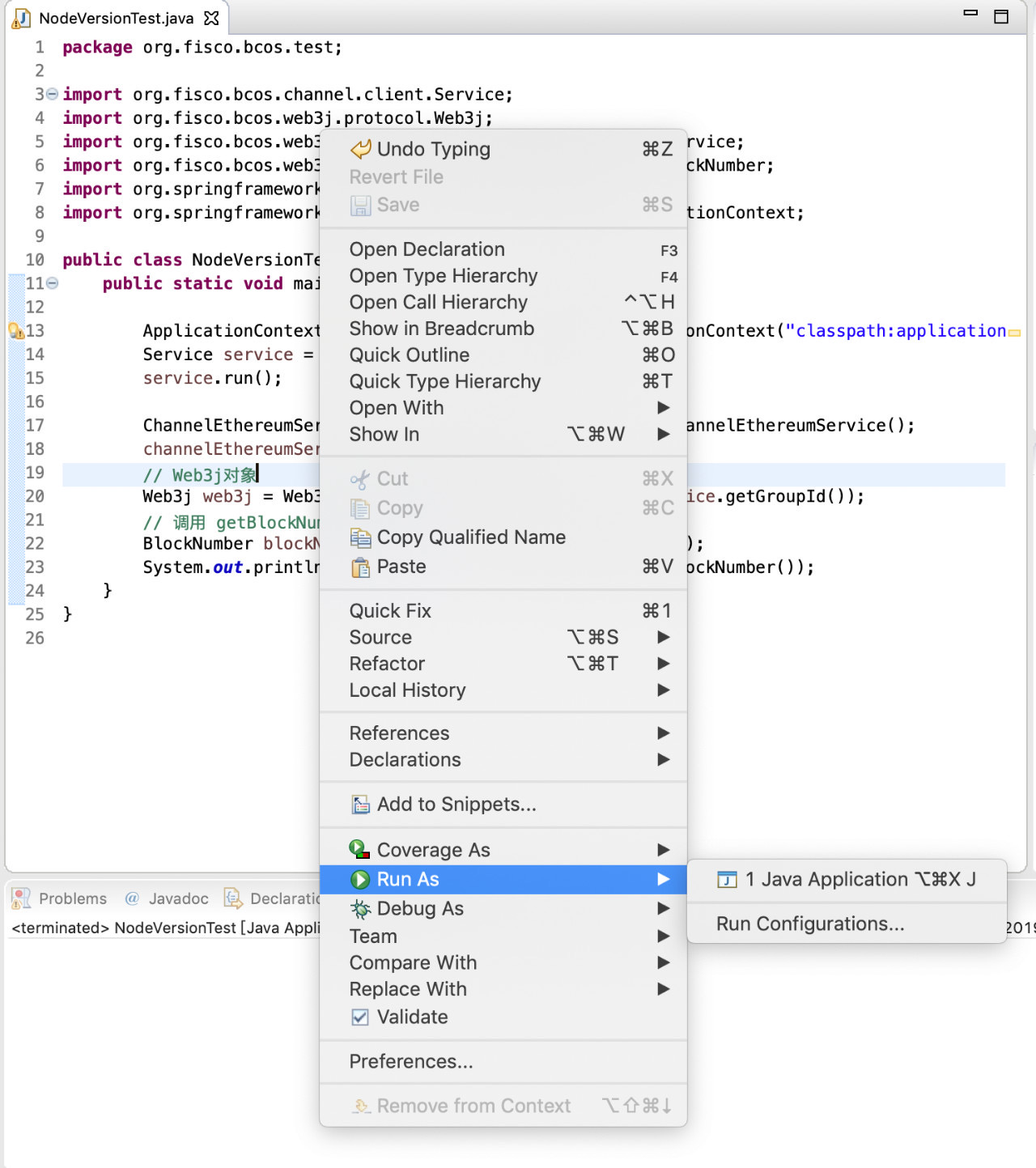Click the warning marker on line 13
This screenshot has width=1036, height=1168.
click(15, 330)
